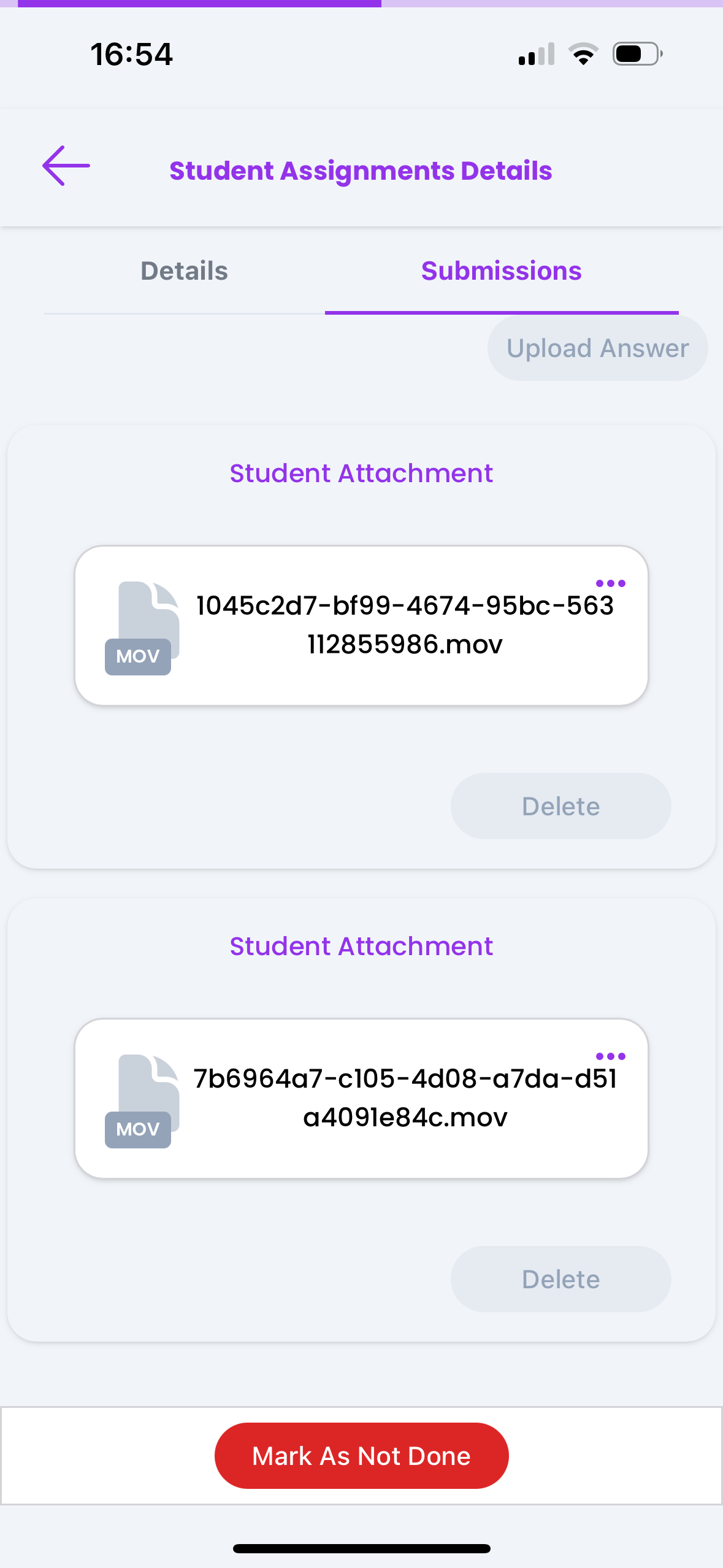
Task: Open three-dot menu on 1045c2d7 attachment
Action: (610, 583)
